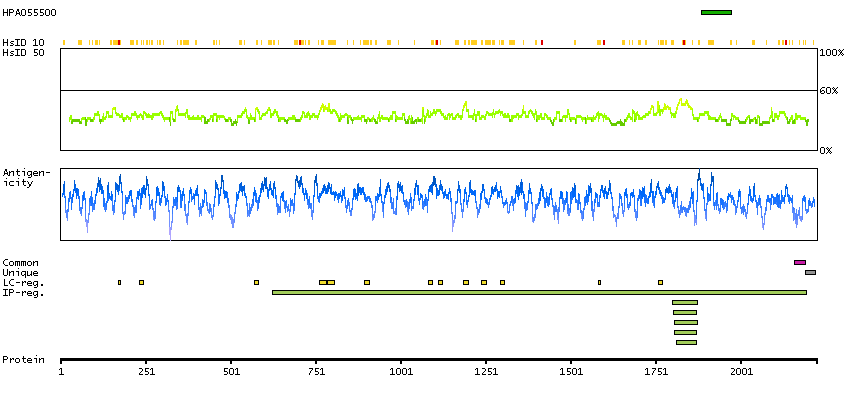Click the leftmost LC-reg. marker

click(119, 282)
